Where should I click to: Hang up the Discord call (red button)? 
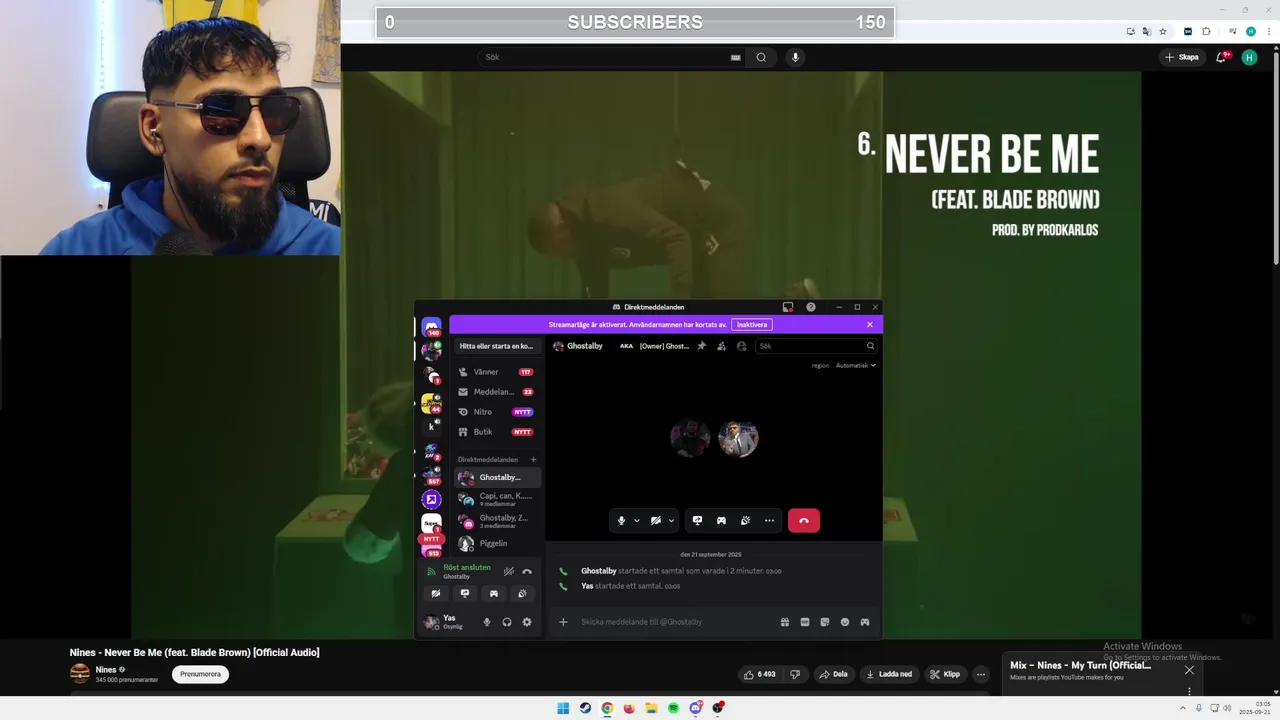(804, 520)
